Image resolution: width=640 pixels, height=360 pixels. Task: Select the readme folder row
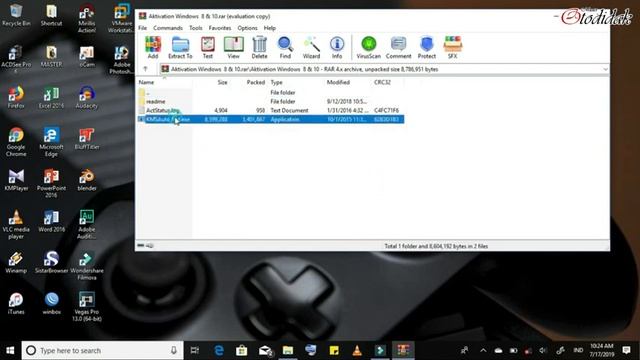click(271, 102)
